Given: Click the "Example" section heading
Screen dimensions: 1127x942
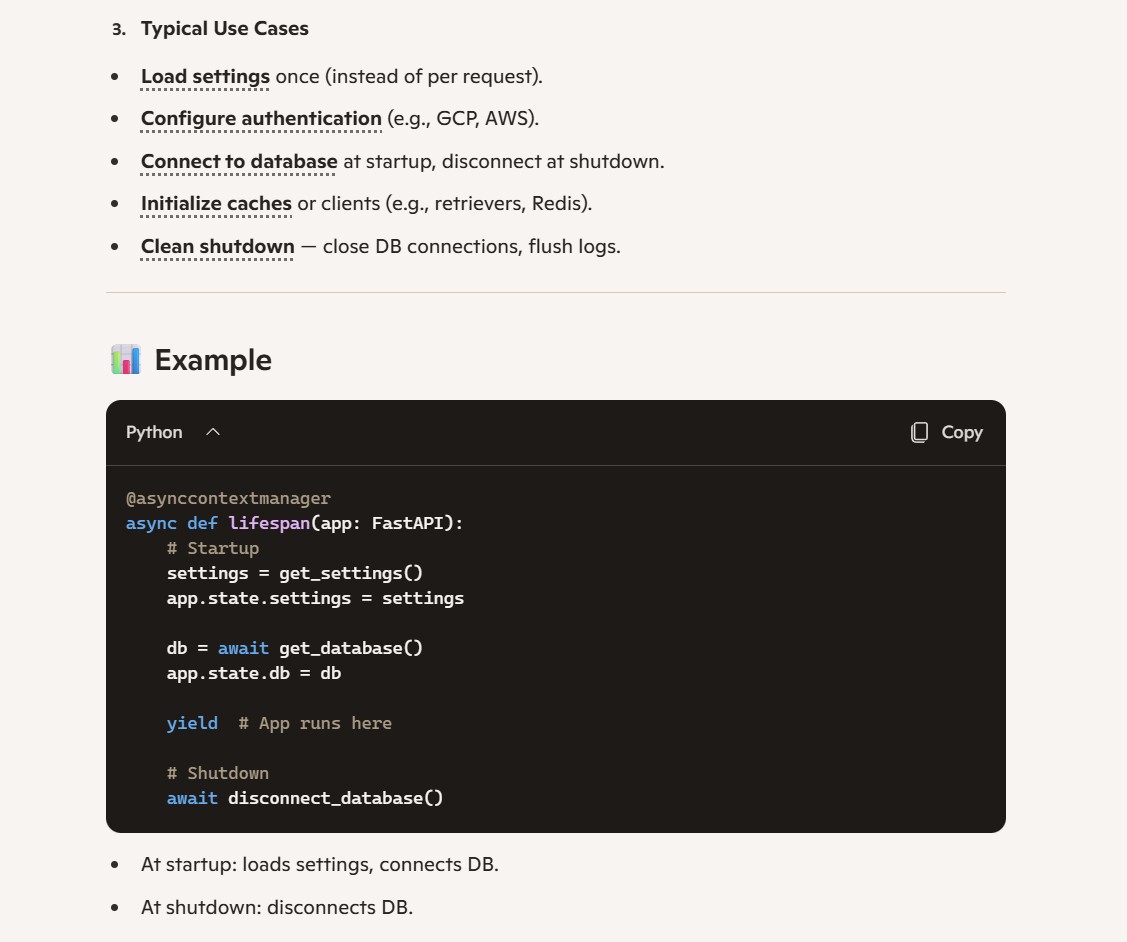Looking at the screenshot, I should [213, 360].
